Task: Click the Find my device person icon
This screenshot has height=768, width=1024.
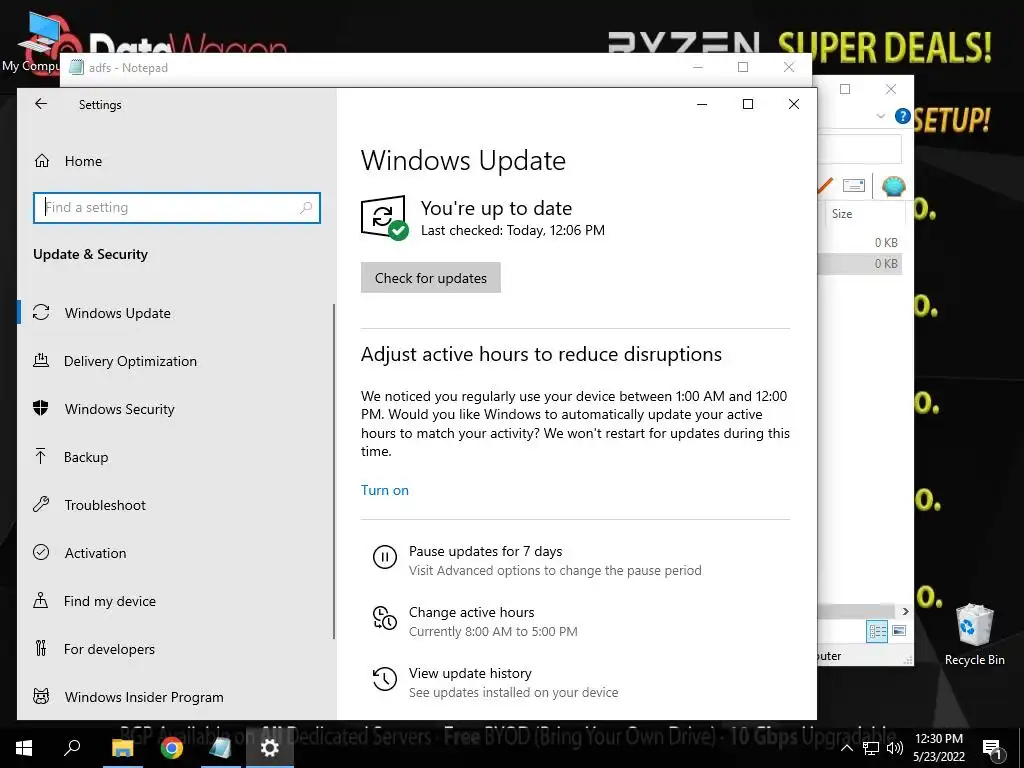Action: (40, 600)
